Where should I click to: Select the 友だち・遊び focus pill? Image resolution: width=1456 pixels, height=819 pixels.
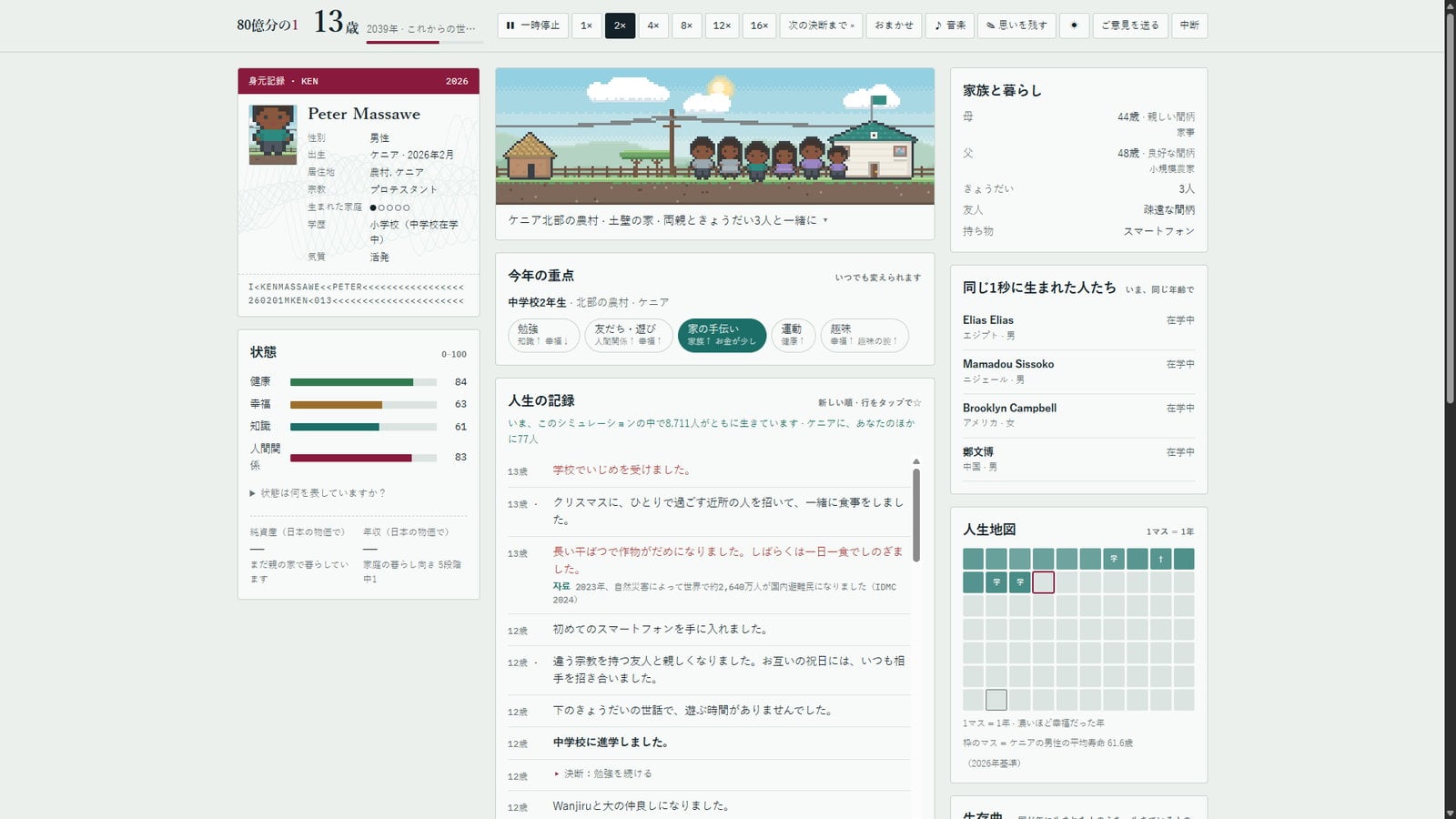628,335
